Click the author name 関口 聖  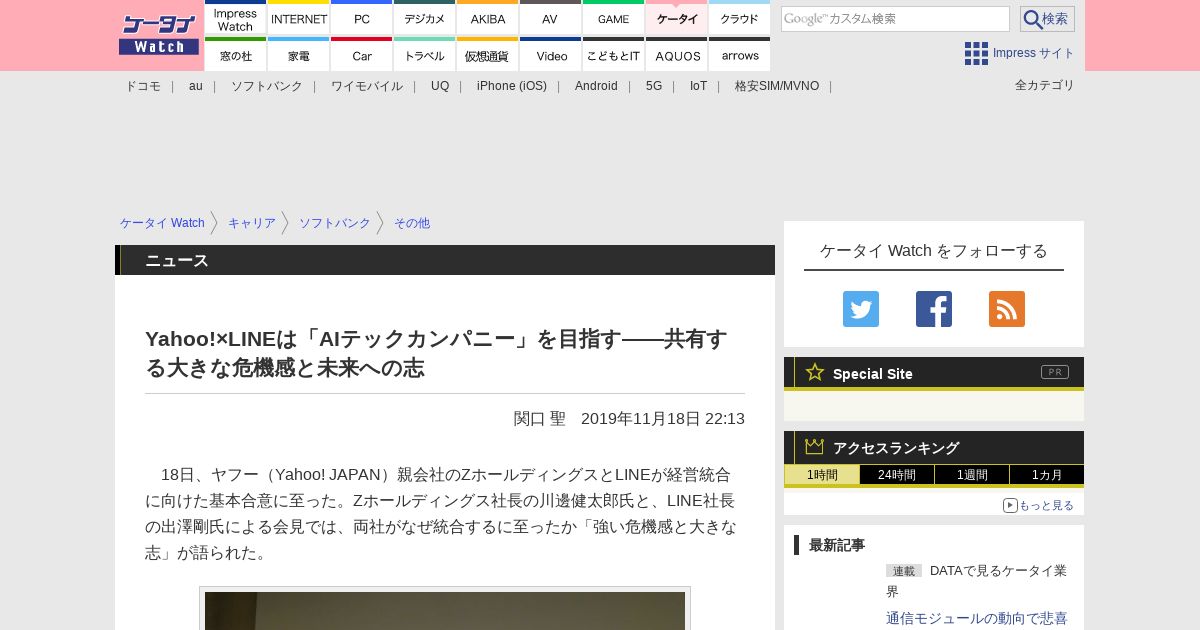[540, 418]
